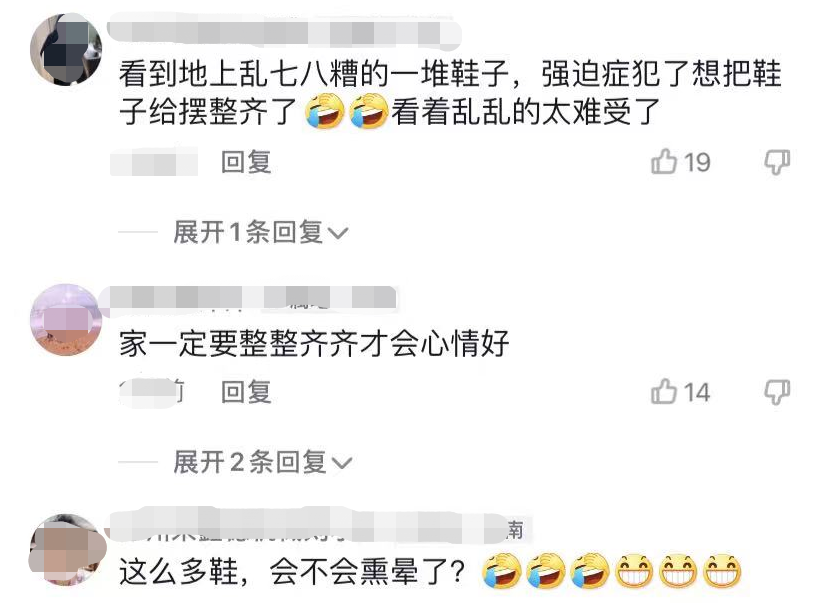Open third commenter's avatar

66,550
